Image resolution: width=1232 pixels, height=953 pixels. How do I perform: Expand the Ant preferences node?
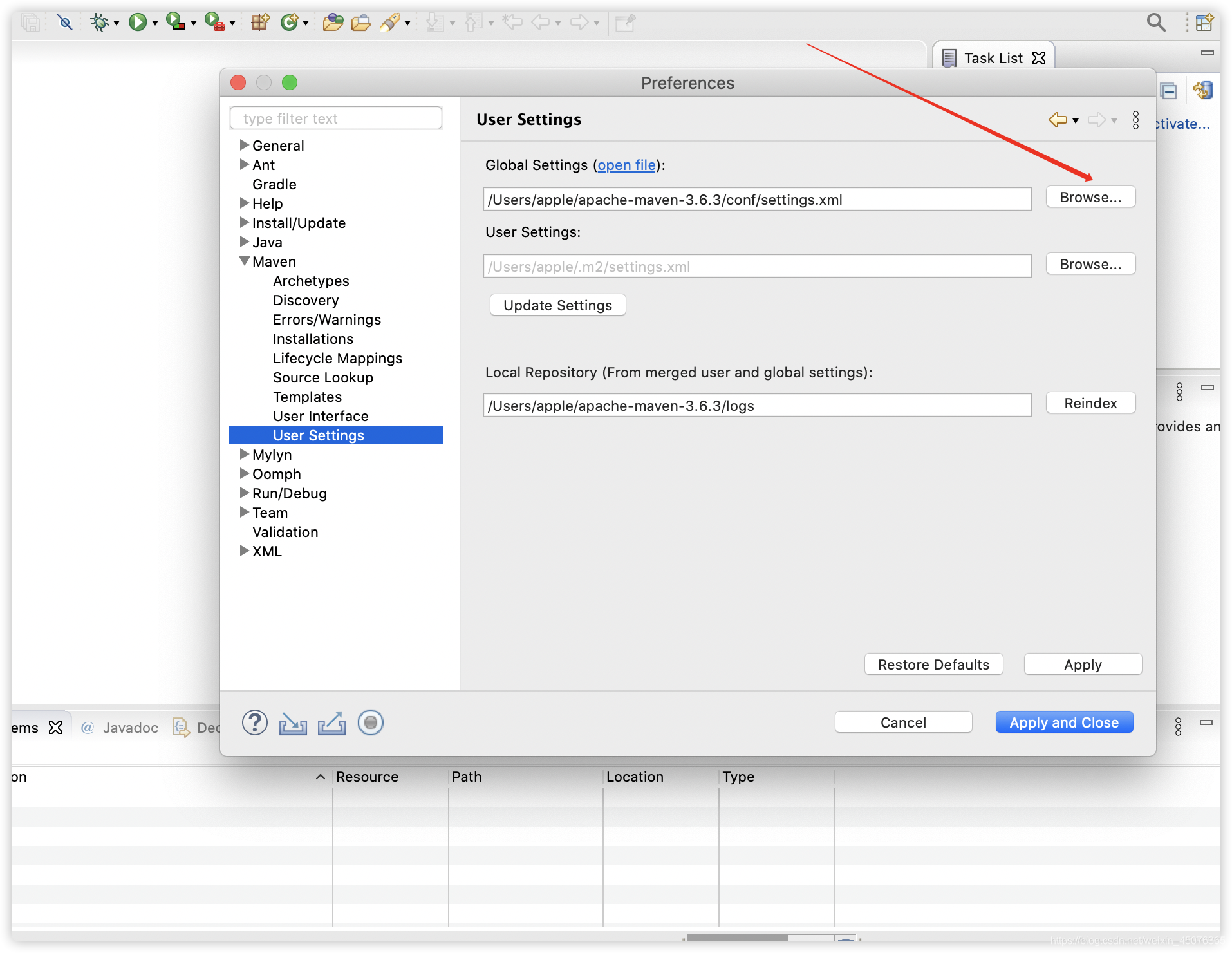click(245, 164)
